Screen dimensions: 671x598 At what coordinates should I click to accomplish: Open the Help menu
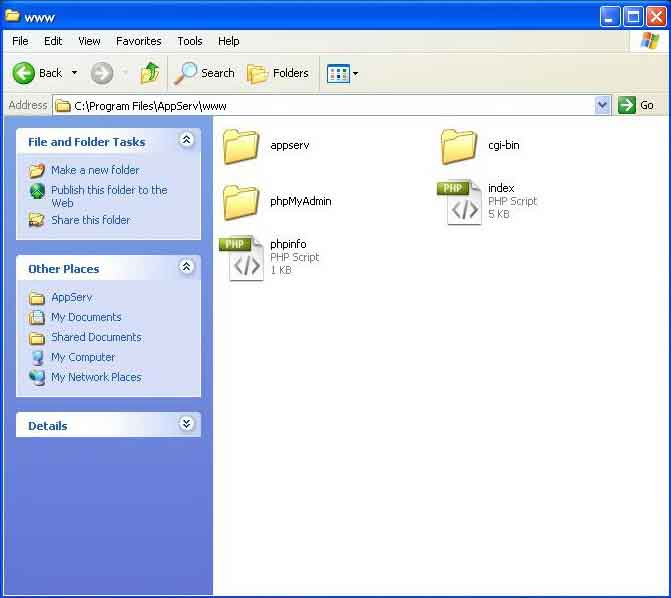click(x=229, y=41)
